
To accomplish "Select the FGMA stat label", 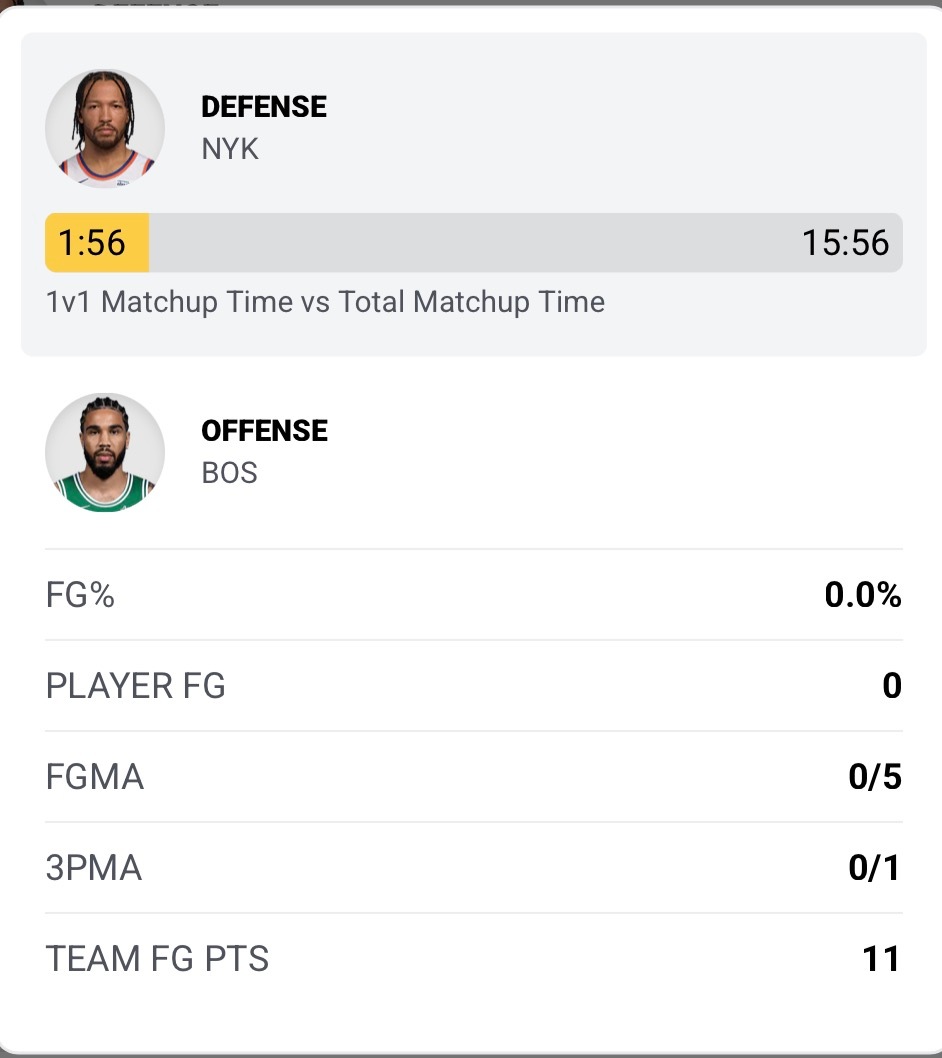I will click(x=95, y=777).
